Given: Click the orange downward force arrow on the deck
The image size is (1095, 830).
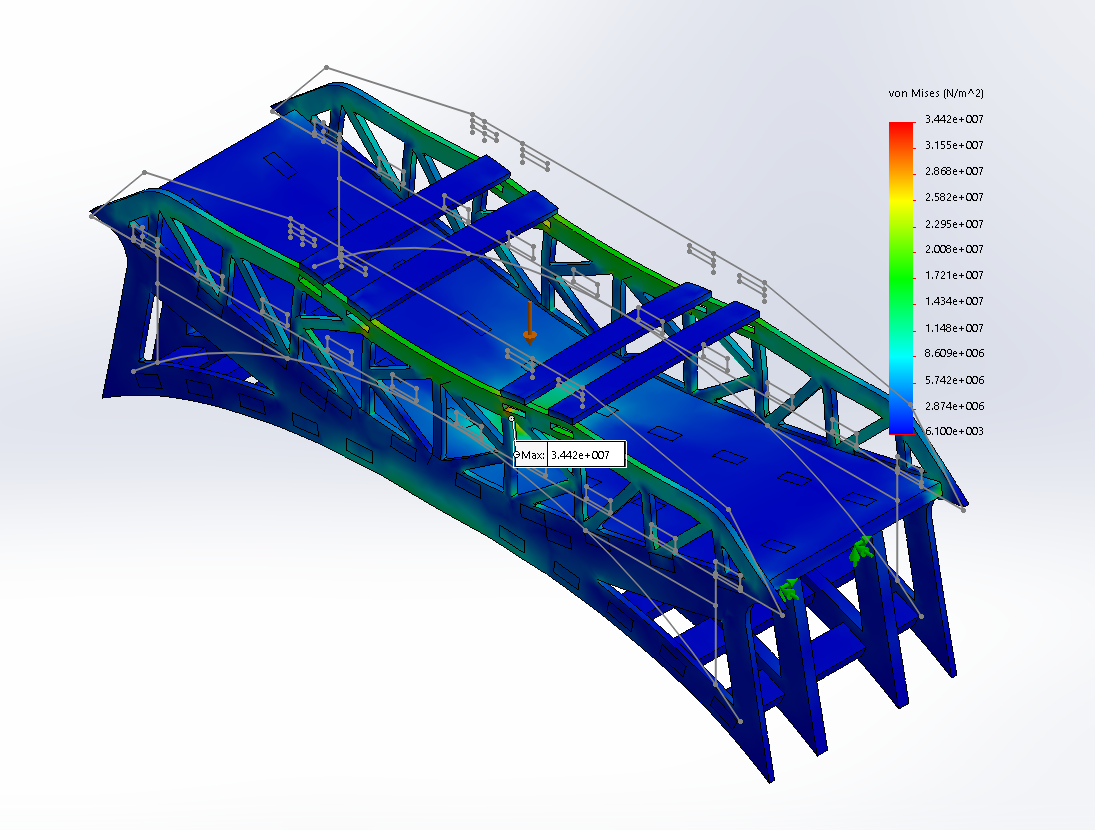Looking at the screenshot, I should (x=530, y=323).
